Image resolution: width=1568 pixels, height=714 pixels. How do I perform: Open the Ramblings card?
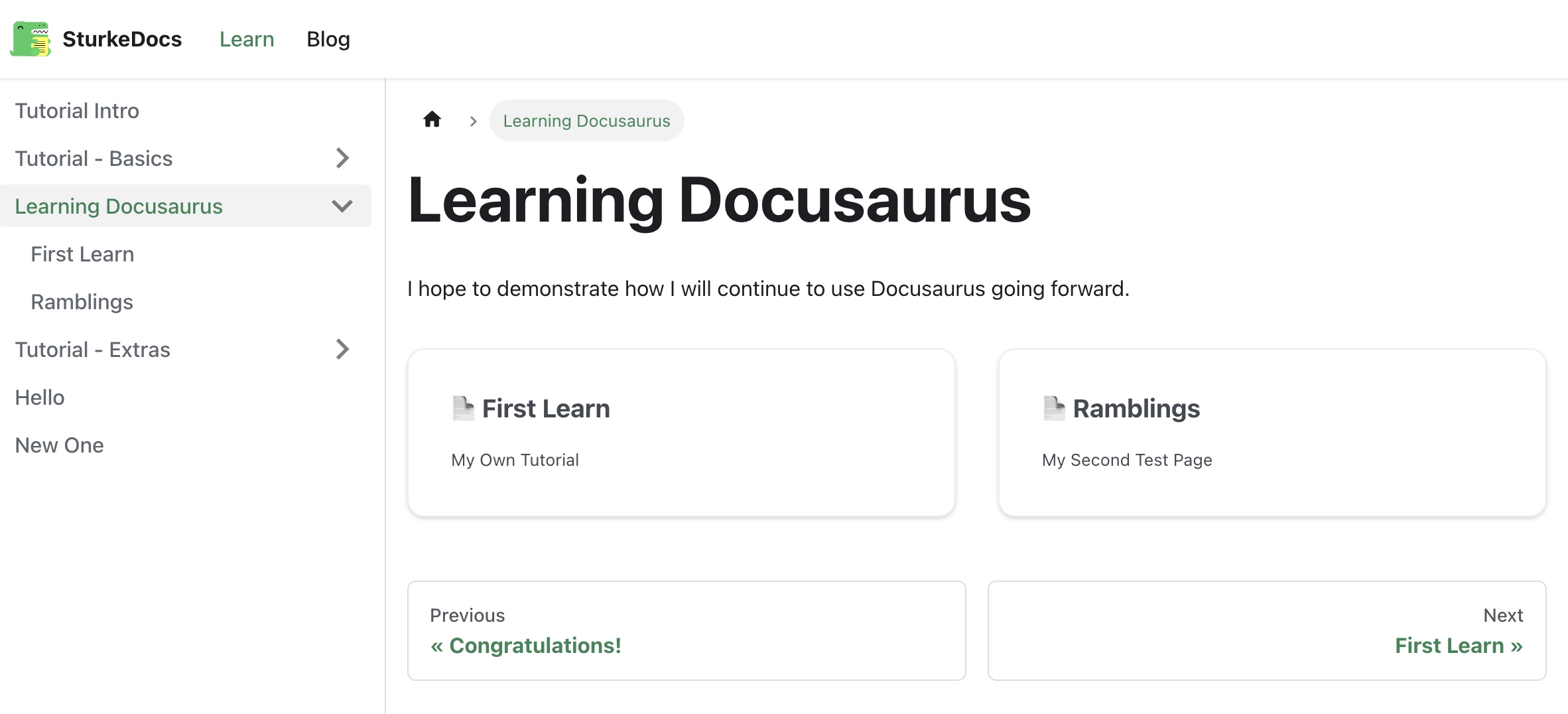click(1272, 433)
